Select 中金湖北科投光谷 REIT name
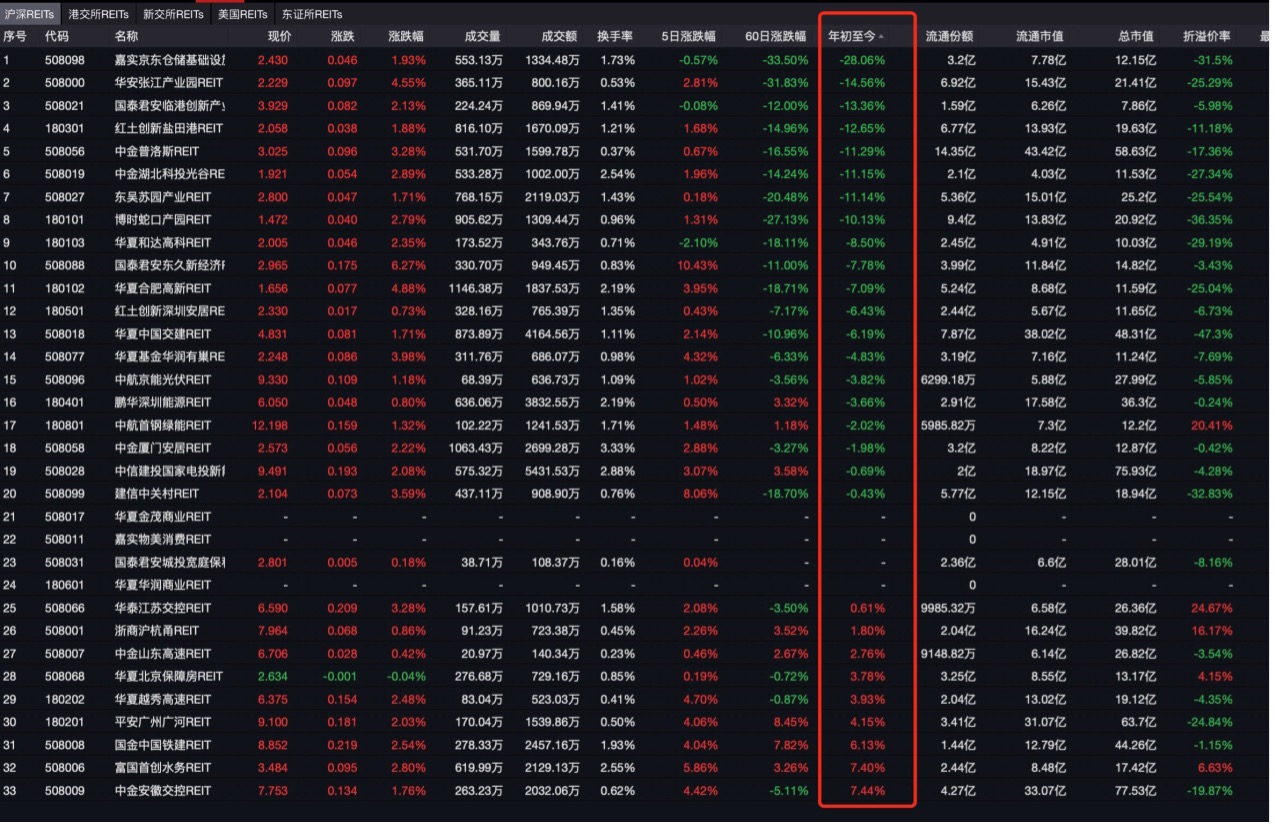This screenshot has width=1274, height=825. coord(170,174)
